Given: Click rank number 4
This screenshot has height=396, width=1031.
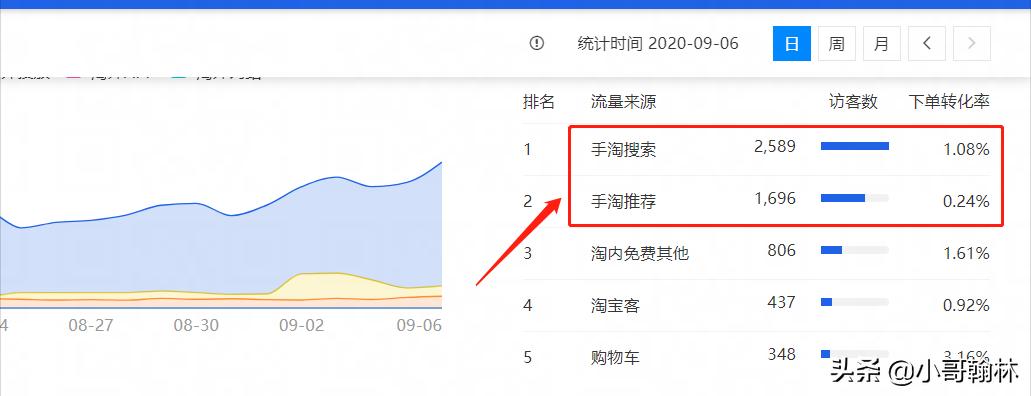Looking at the screenshot, I should coord(527,305).
